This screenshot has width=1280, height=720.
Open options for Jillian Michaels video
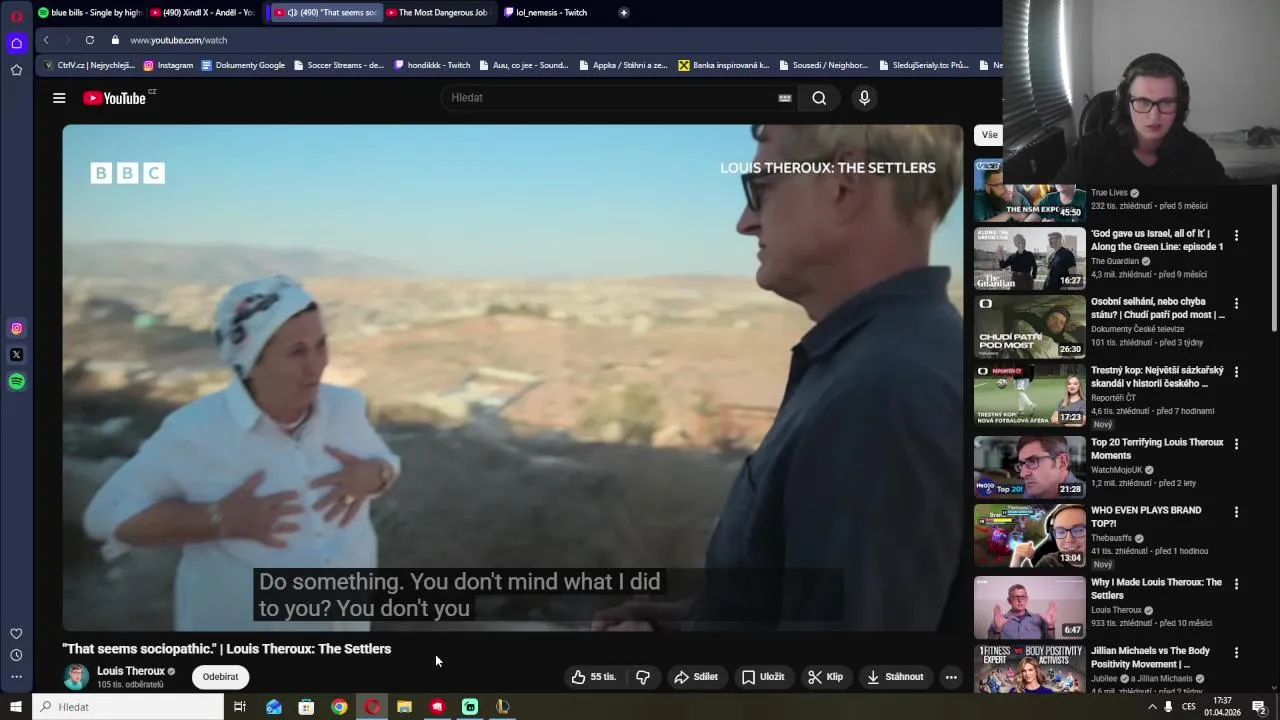(x=1236, y=653)
